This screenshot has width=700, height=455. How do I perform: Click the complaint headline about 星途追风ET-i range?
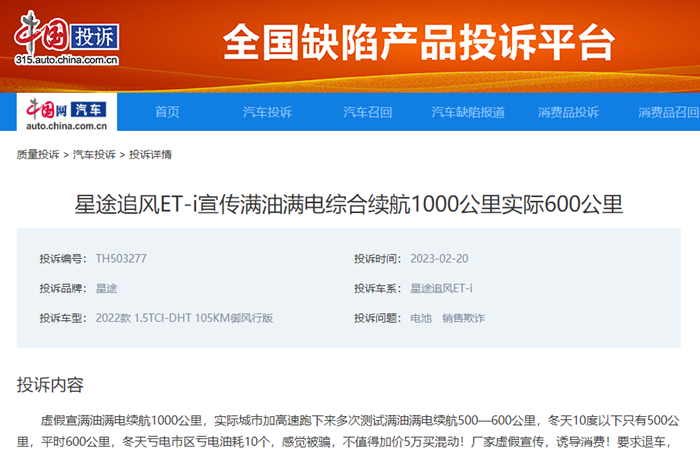(x=349, y=205)
